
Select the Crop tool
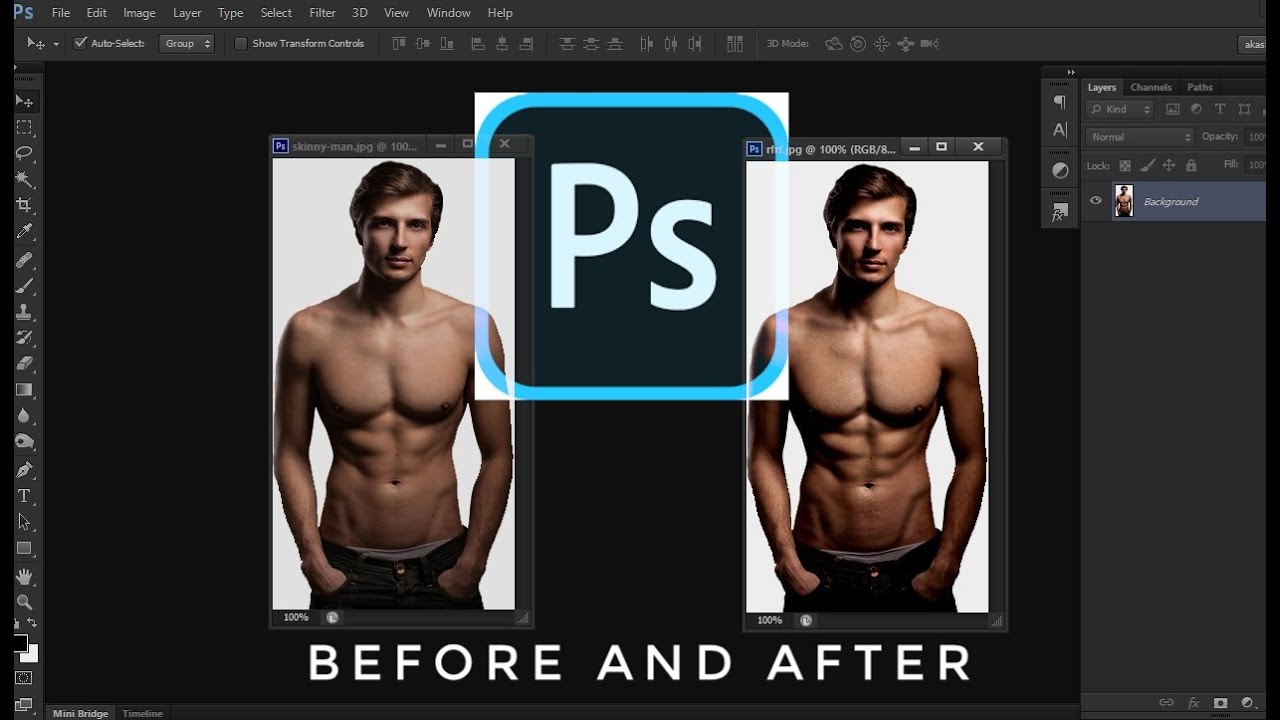(24, 205)
